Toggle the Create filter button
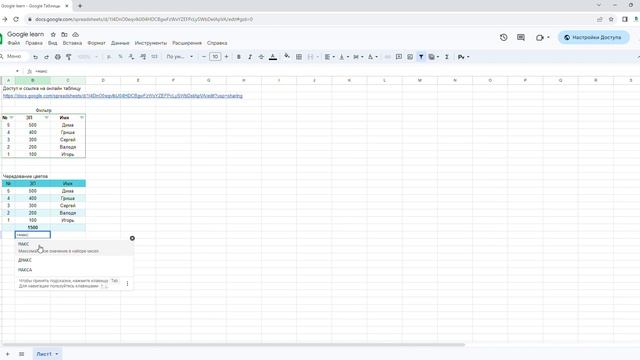640x360 pixels. [421, 57]
